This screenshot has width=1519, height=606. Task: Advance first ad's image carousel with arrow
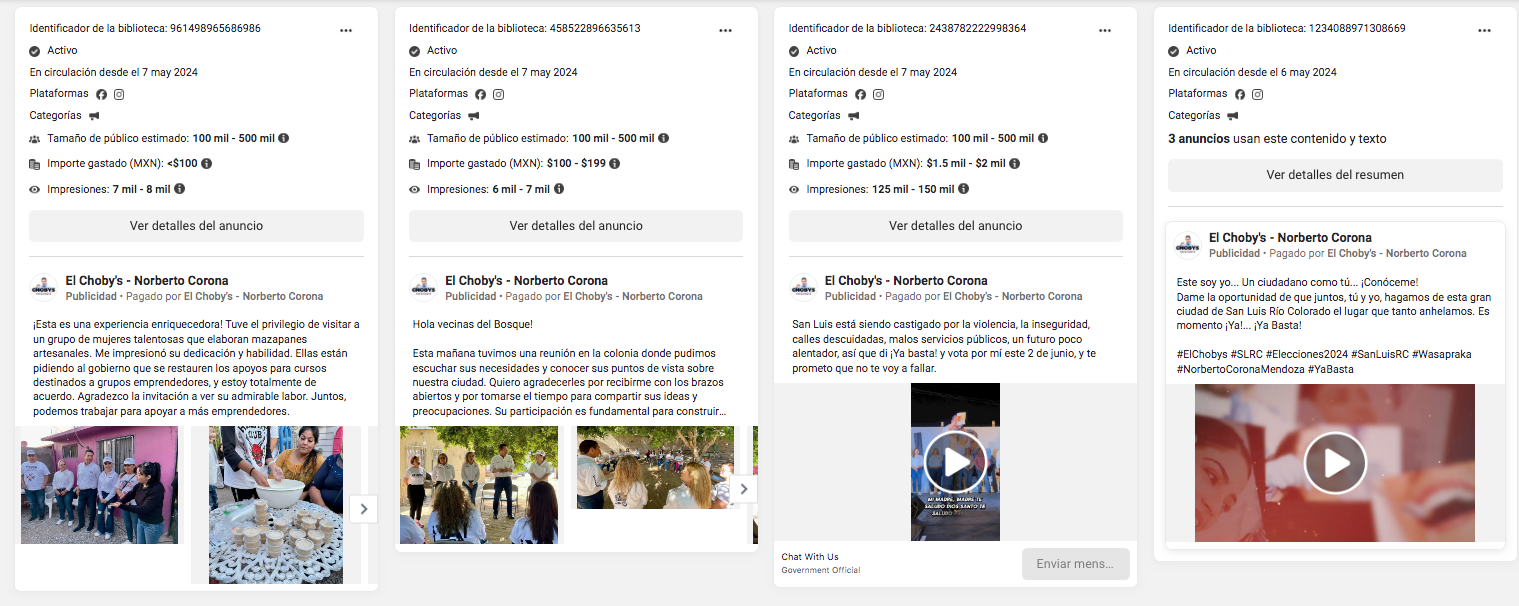pos(364,509)
